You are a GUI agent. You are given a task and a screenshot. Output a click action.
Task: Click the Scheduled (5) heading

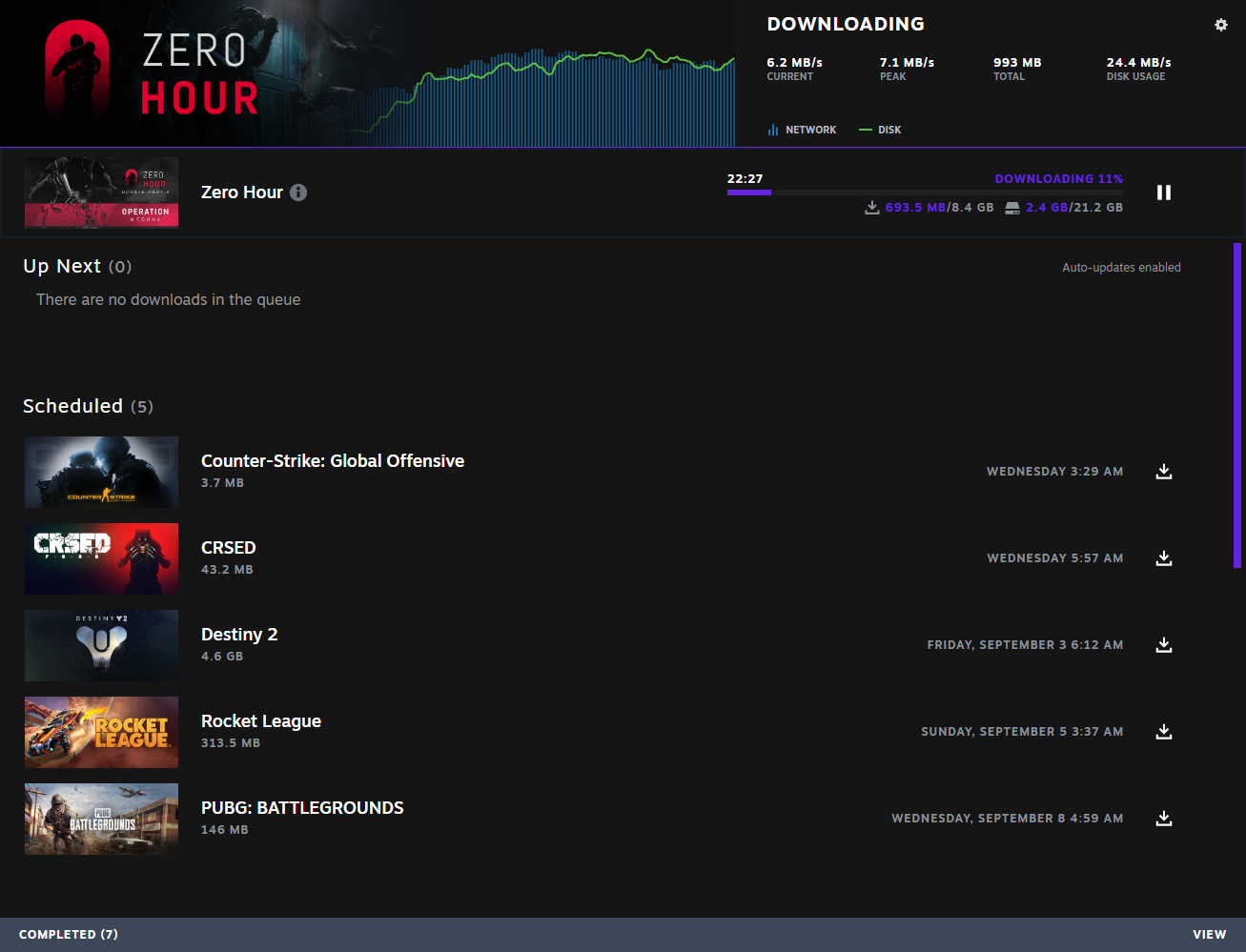point(88,406)
